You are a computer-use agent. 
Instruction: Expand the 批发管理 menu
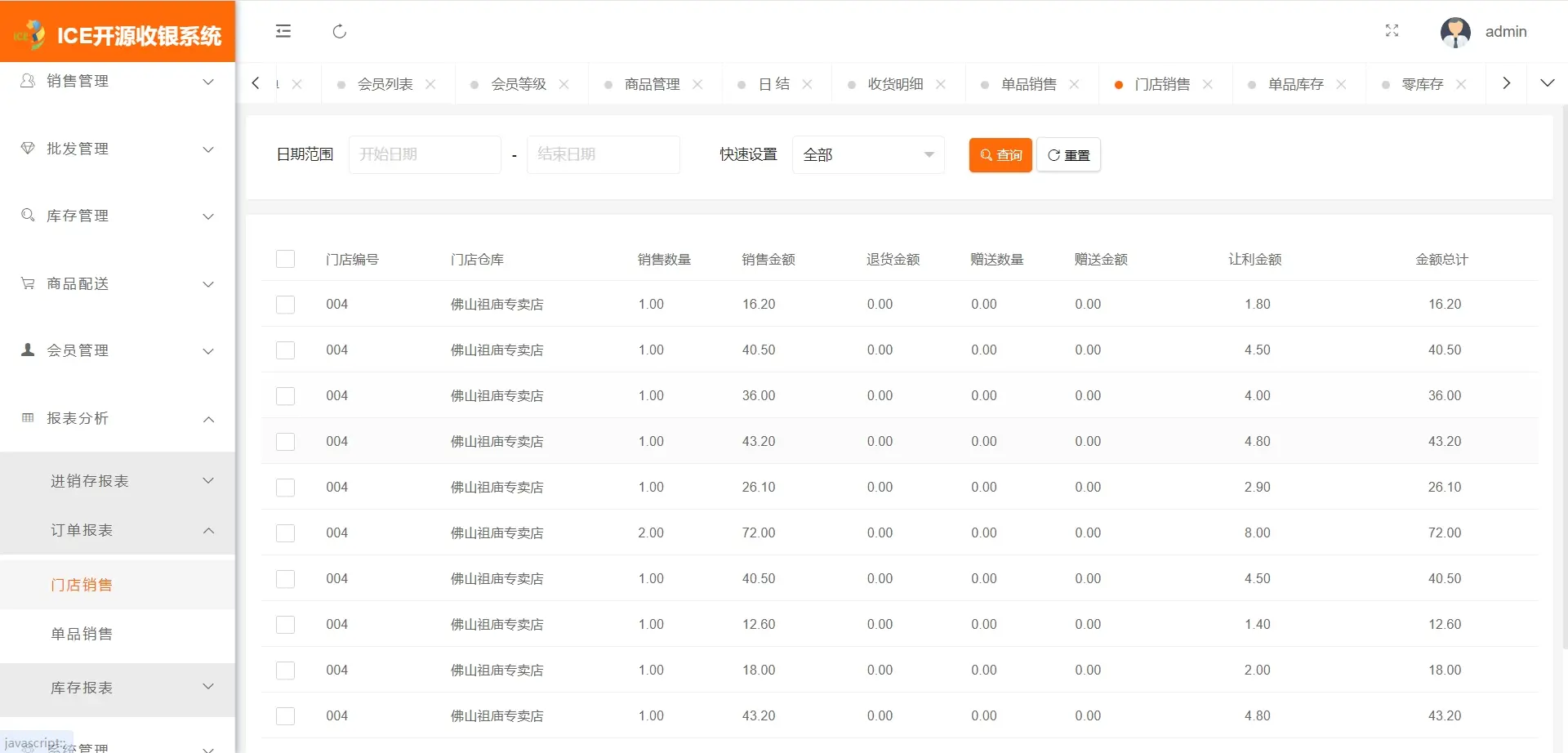[x=208, y=149]
